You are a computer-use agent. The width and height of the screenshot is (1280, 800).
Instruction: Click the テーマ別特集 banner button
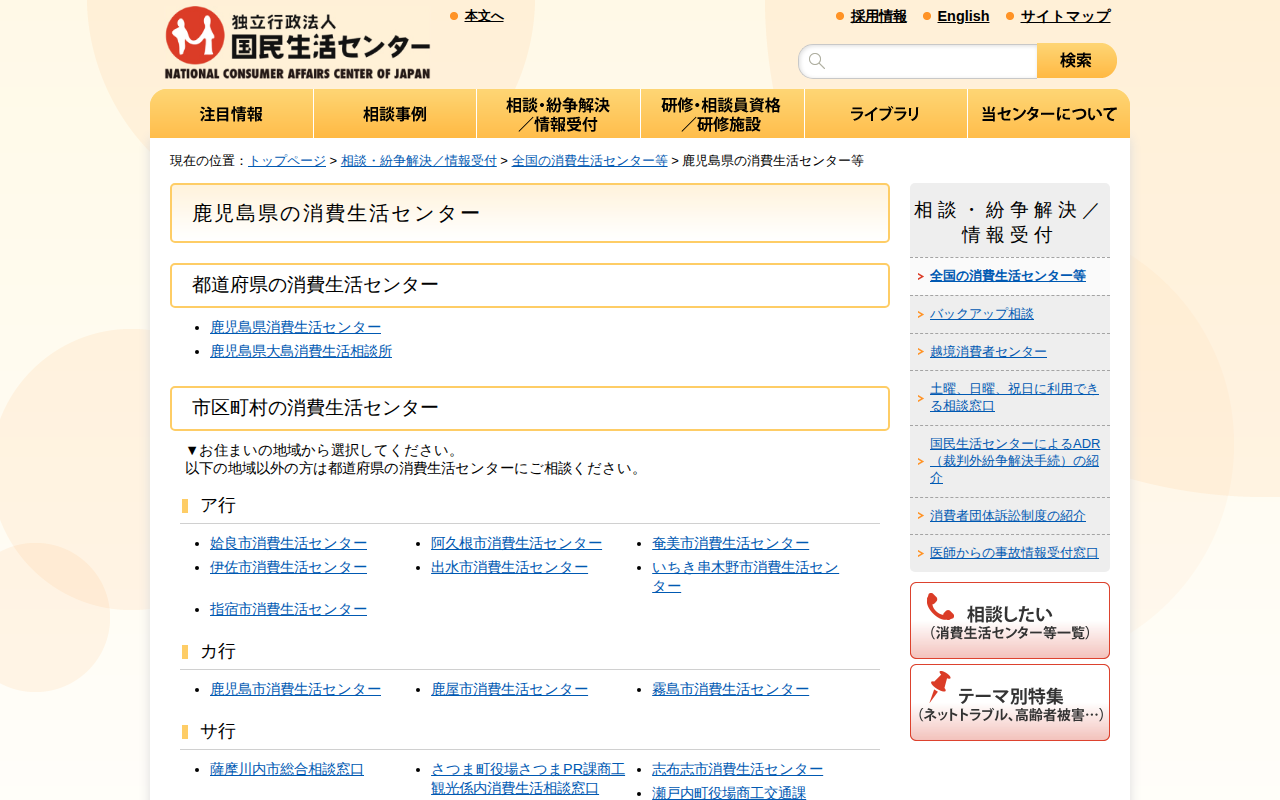click(1010, 702)
